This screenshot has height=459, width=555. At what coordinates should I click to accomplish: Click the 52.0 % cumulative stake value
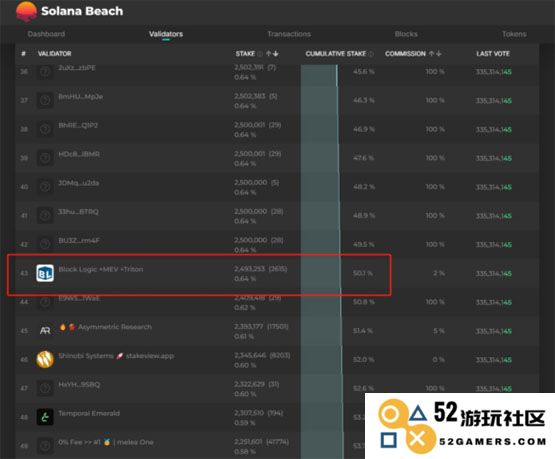[x=364, y=360]
